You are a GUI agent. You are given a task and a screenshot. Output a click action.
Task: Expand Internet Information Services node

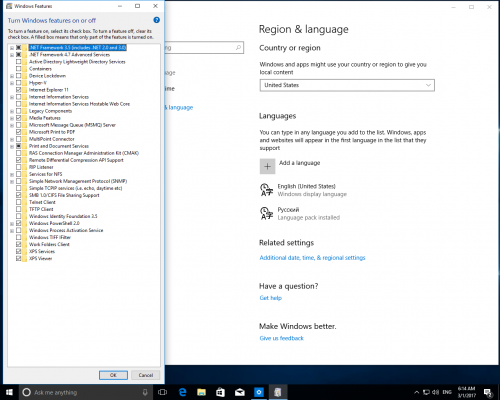pos(12,97)
